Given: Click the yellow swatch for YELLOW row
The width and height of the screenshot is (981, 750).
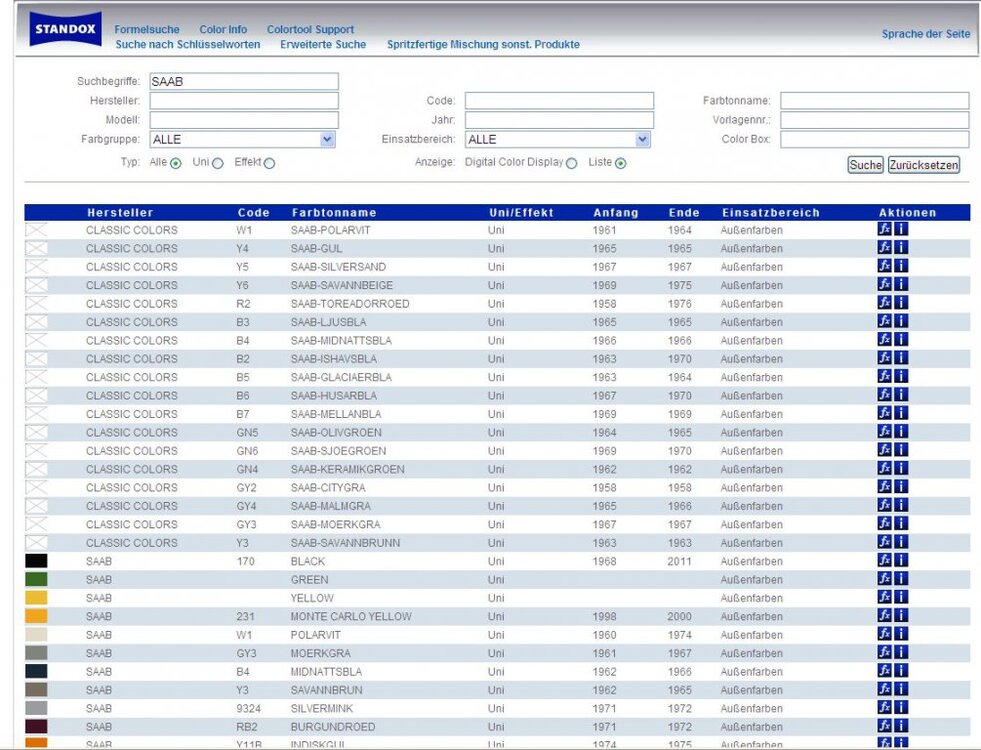Looking at the screenshot, I should 36,597.
